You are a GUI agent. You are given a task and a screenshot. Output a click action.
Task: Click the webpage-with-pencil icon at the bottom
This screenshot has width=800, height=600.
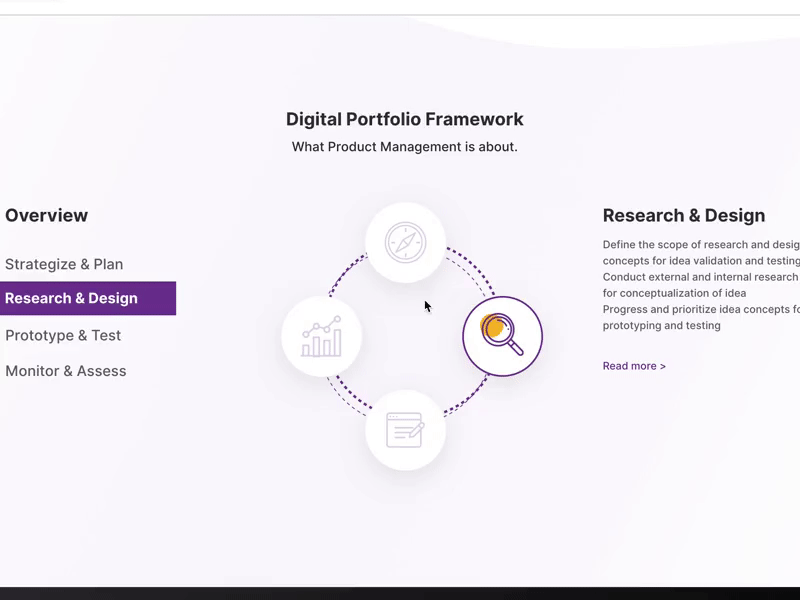(x=405, y=428)
